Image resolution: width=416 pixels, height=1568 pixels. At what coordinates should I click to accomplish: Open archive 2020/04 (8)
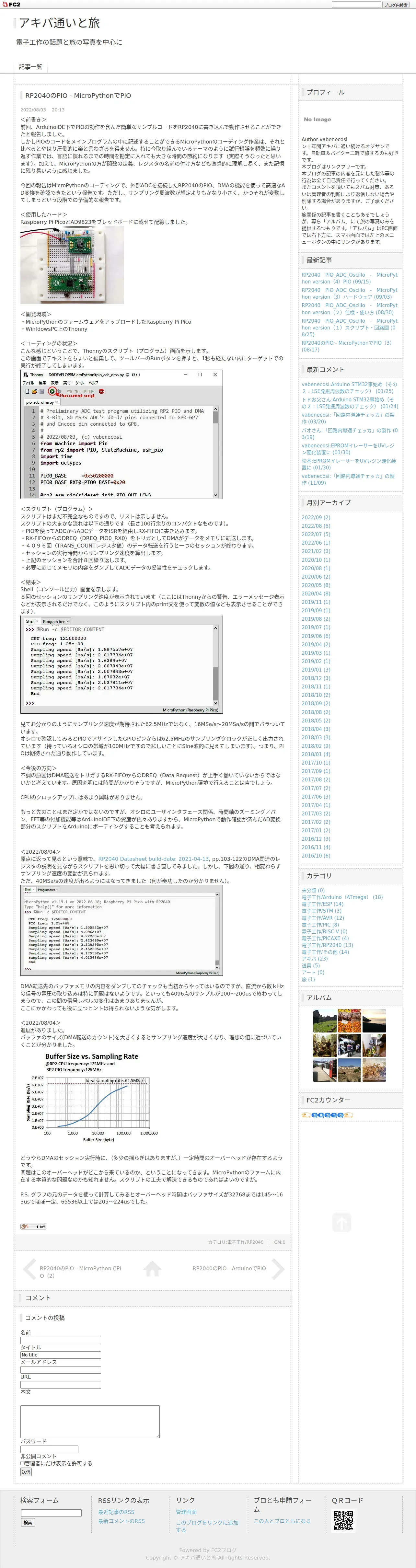pyautogui.click(x=316, y=594)
